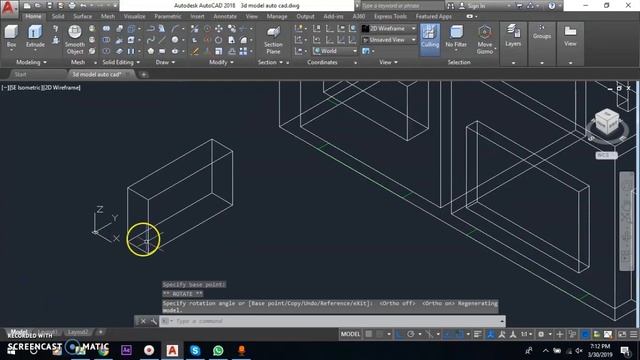The width and height of the screenshot is (640, 360).
Task: Click the ViewCube in the drawing area
Action: pyautogui.click(x=607, y=122)
